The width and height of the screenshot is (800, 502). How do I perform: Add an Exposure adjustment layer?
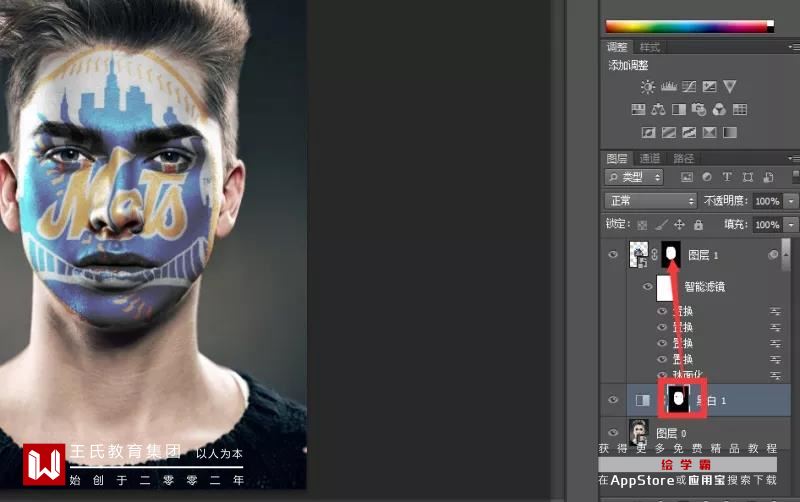pos(709,87)
